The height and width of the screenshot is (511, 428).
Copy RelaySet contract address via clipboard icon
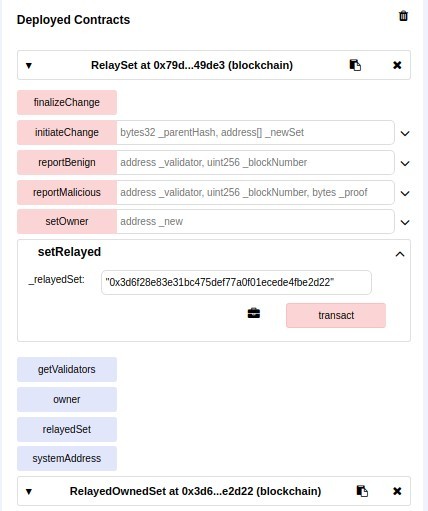click(x=355, y=65)
